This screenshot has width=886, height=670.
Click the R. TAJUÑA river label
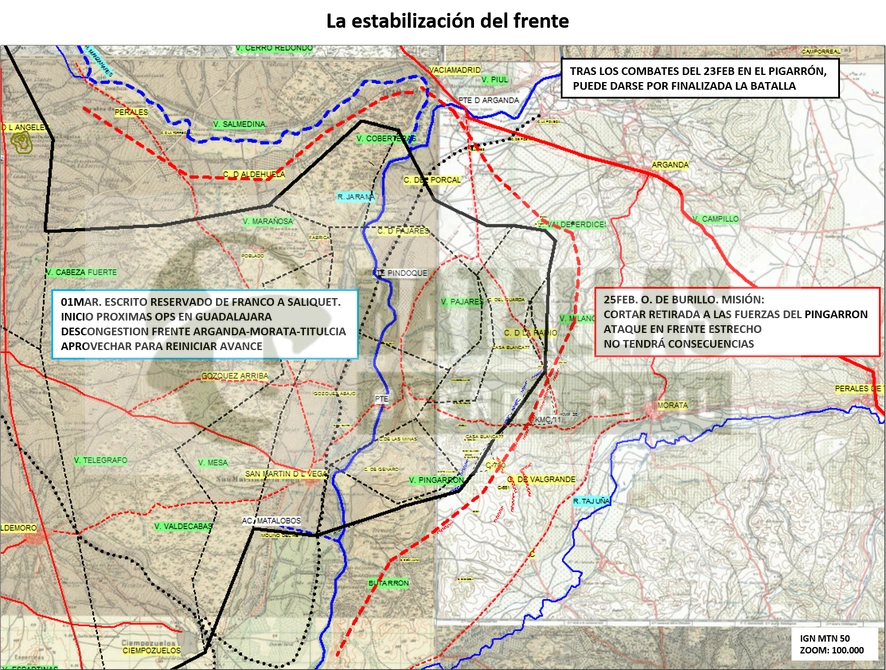(592, 501)
